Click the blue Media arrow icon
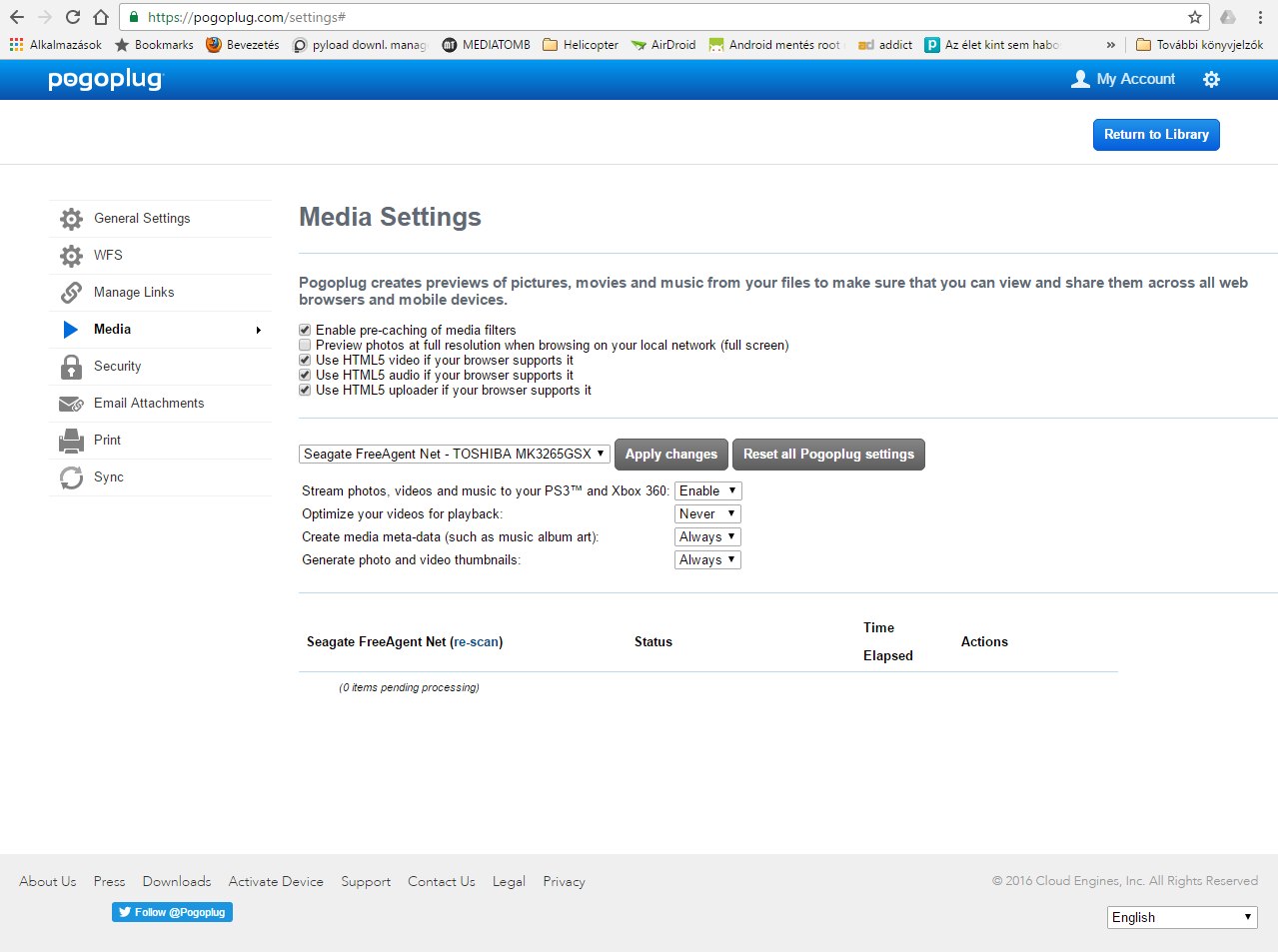 coord(71,330)
